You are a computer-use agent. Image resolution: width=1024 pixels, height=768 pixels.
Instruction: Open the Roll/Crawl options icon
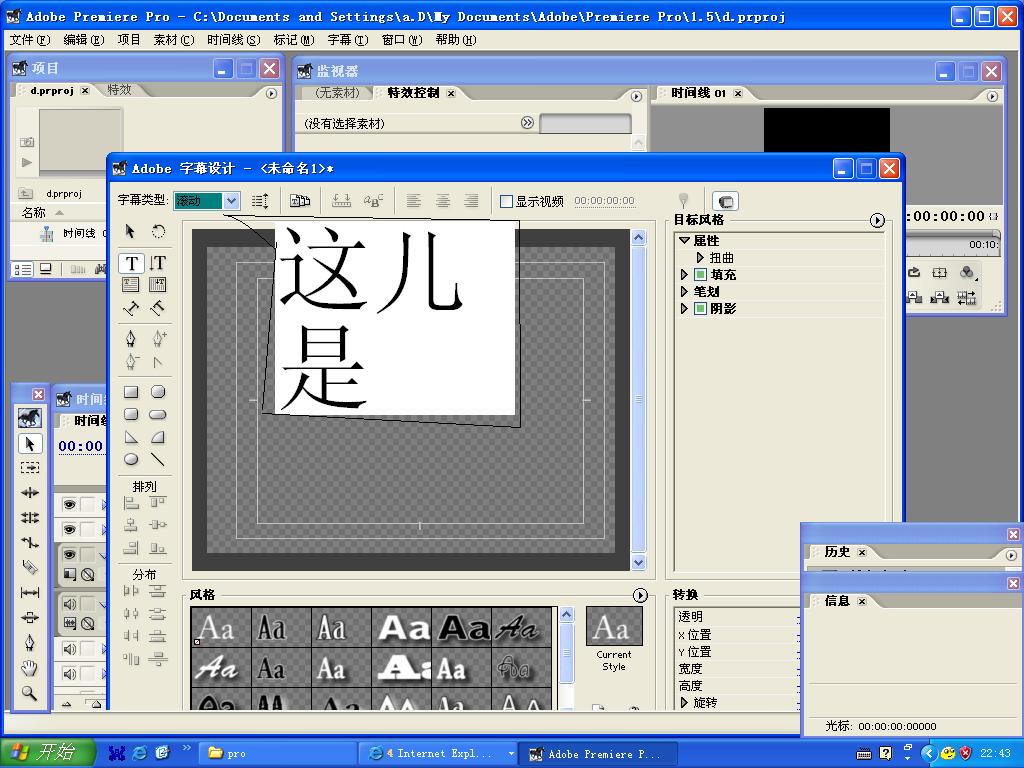(260, 200)
